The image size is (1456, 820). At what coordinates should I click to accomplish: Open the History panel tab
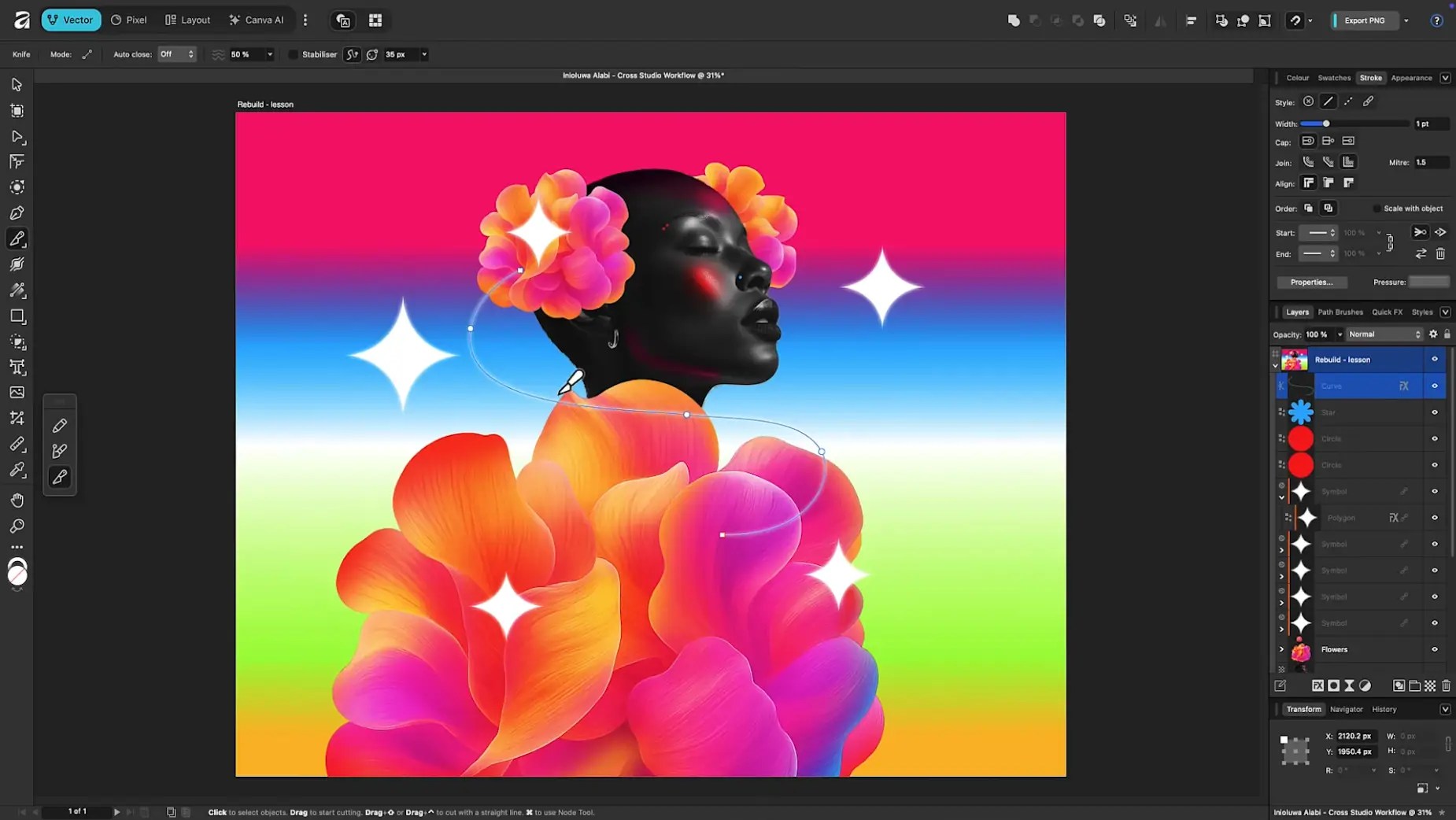(1384, 710)
